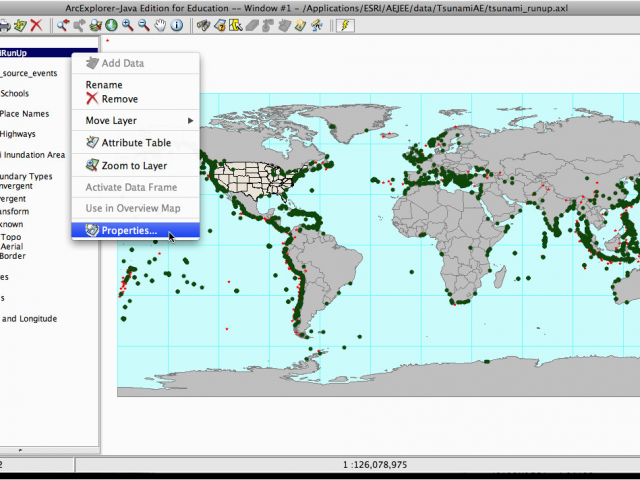Click the red X Remove Layer toolbar icon

pyautogui.click(x=37, y=25)
